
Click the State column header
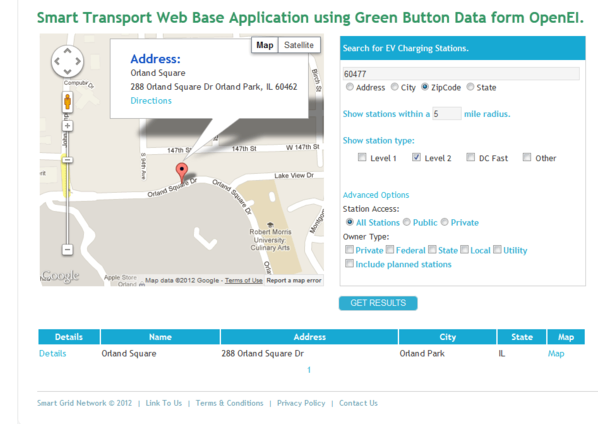(522, 337)
